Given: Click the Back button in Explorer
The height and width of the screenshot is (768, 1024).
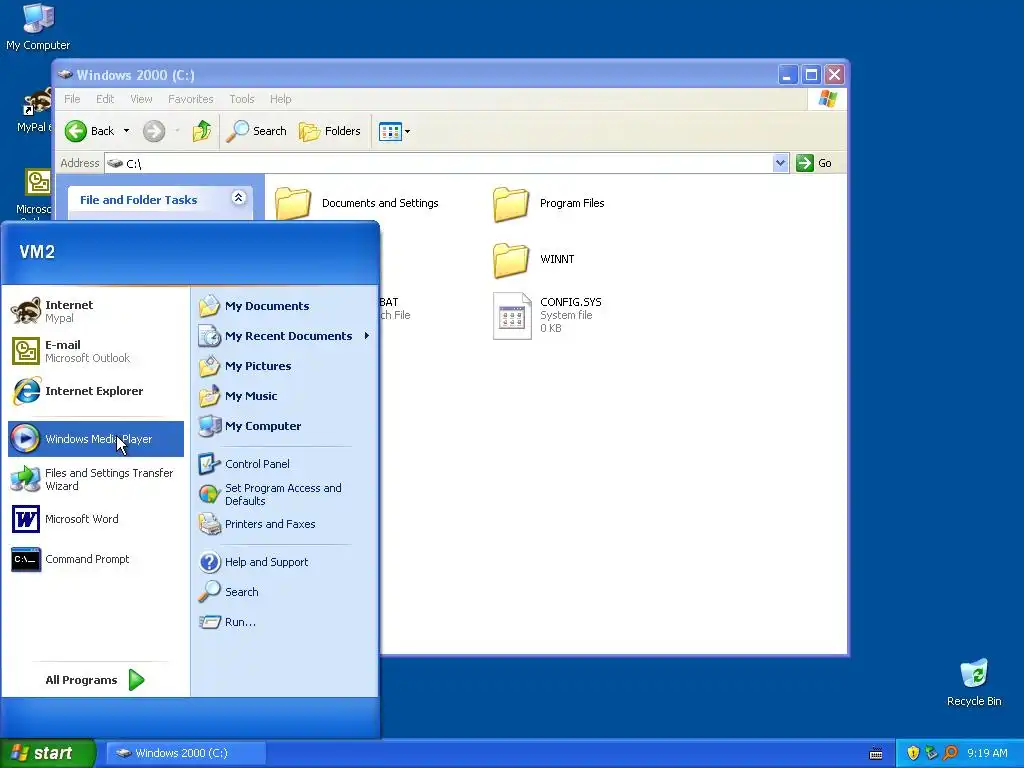Looking at the screenshot, I should click(89, 131).
